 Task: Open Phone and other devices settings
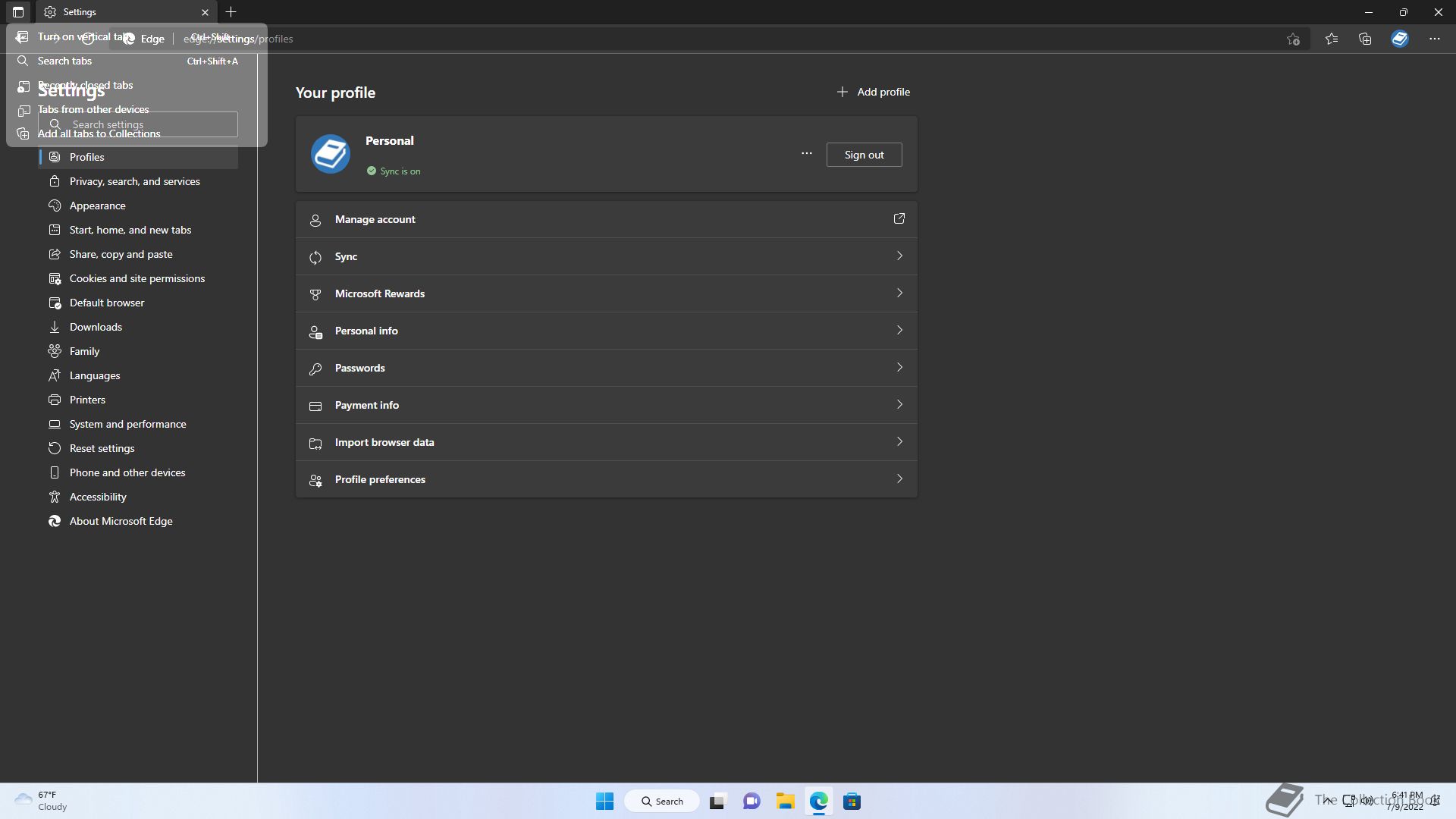(x=138, y=472)
